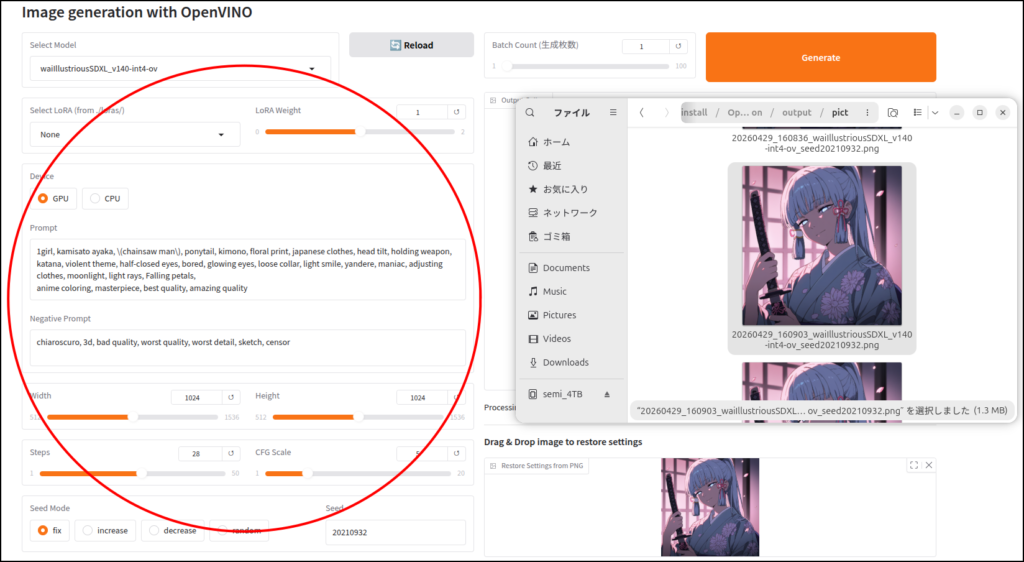The image size is (1024, 562).
Task: Set seed mode to increase
Action: (x=105, y=530)
